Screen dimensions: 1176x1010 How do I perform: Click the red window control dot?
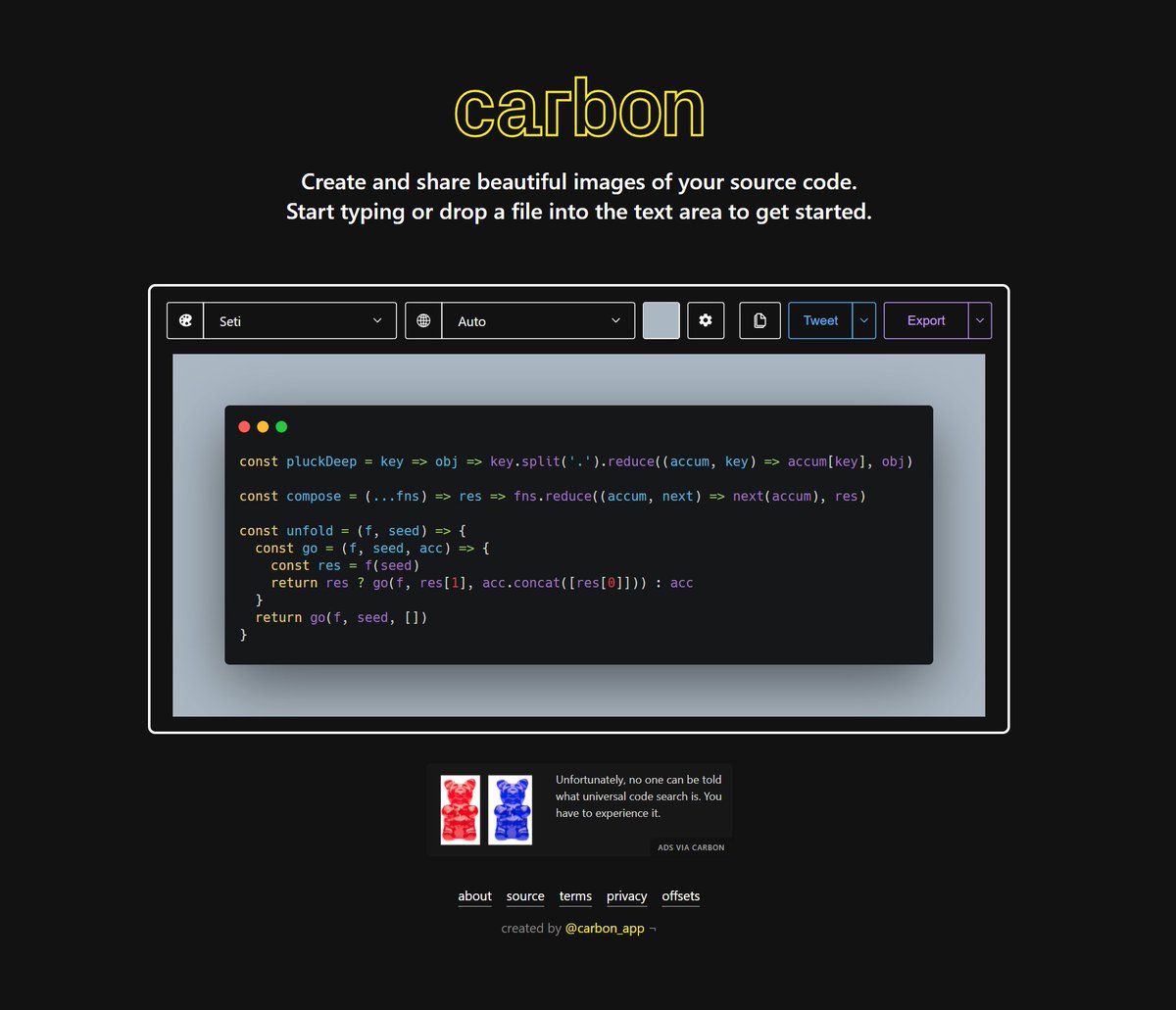point(244,427)
